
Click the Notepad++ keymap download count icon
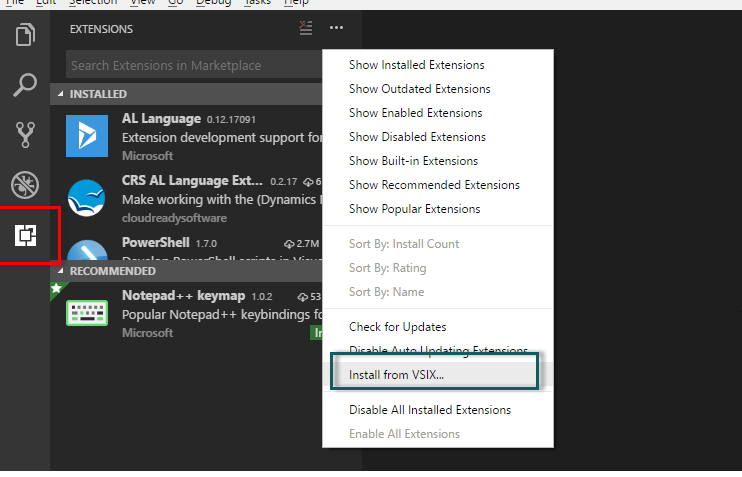pyautogui.click(x=302, y=297)
